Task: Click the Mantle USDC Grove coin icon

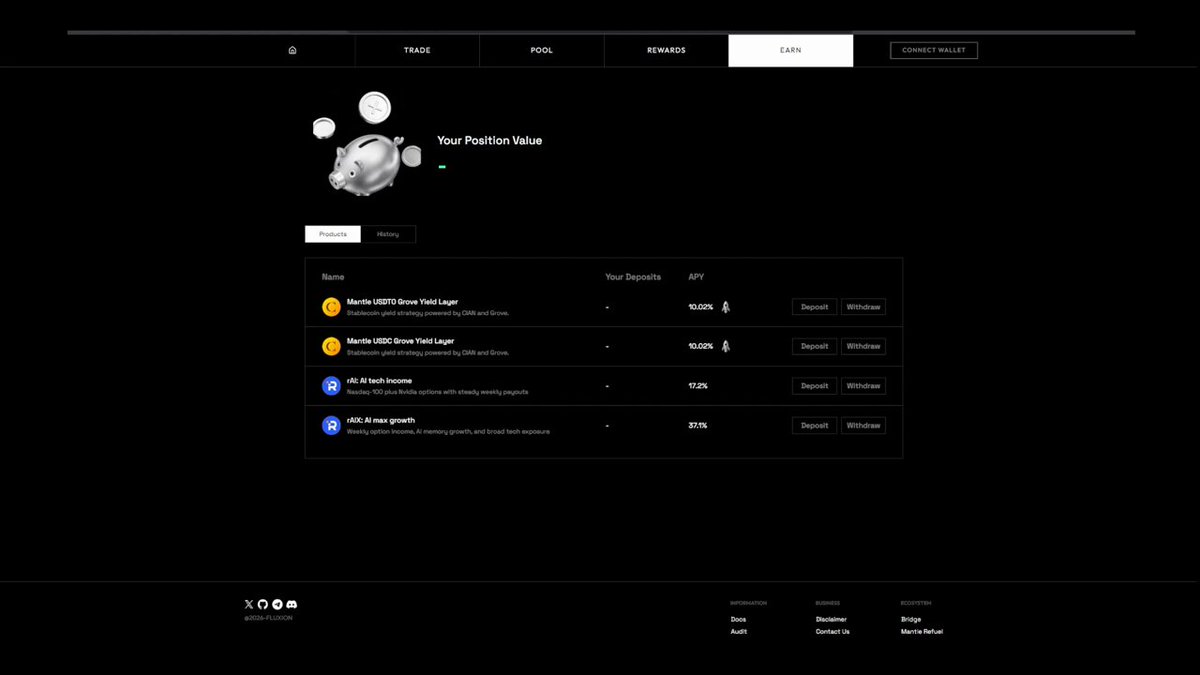Action: point(331,346)
